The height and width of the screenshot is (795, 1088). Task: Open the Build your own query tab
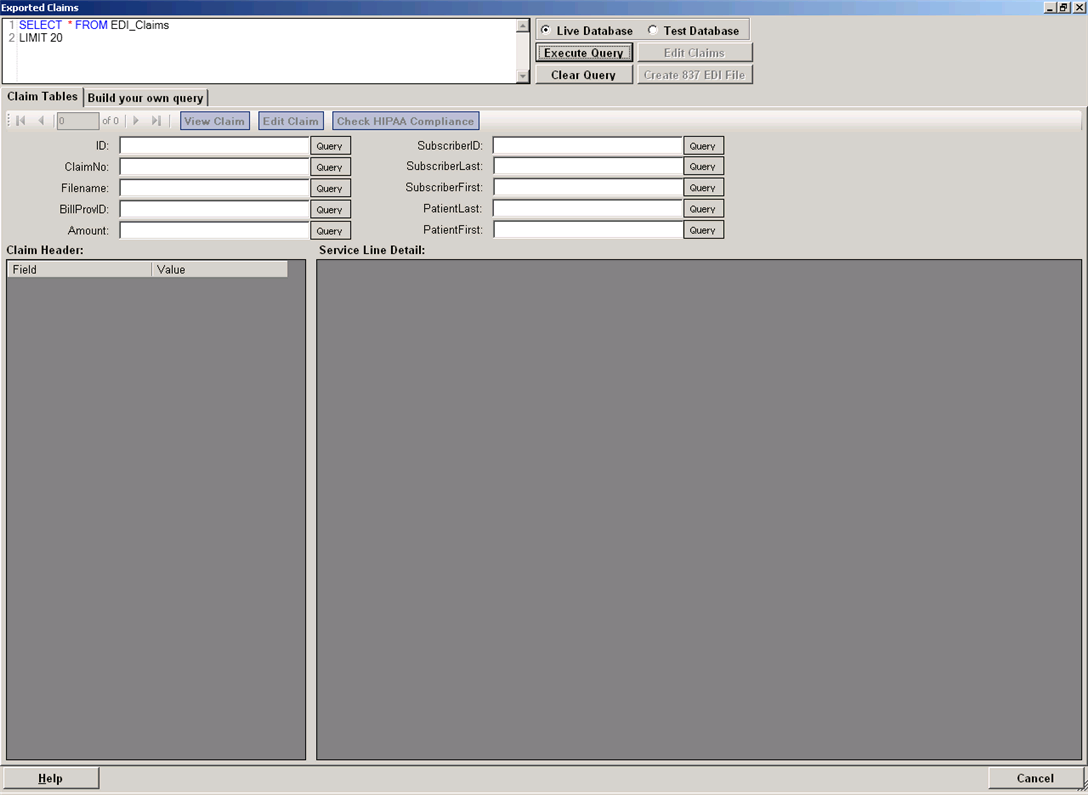click(146, 97)
